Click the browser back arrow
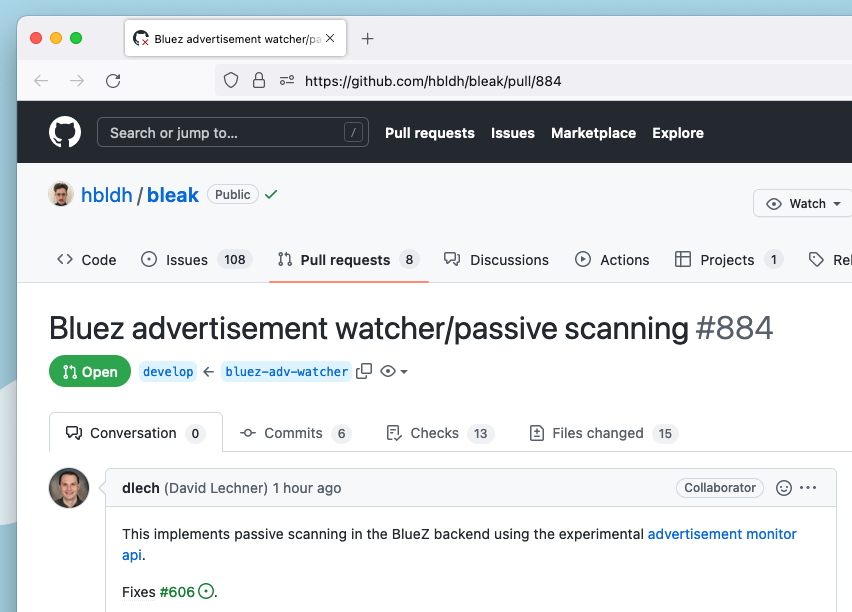852x612 pixels. [x=41, y=81]
